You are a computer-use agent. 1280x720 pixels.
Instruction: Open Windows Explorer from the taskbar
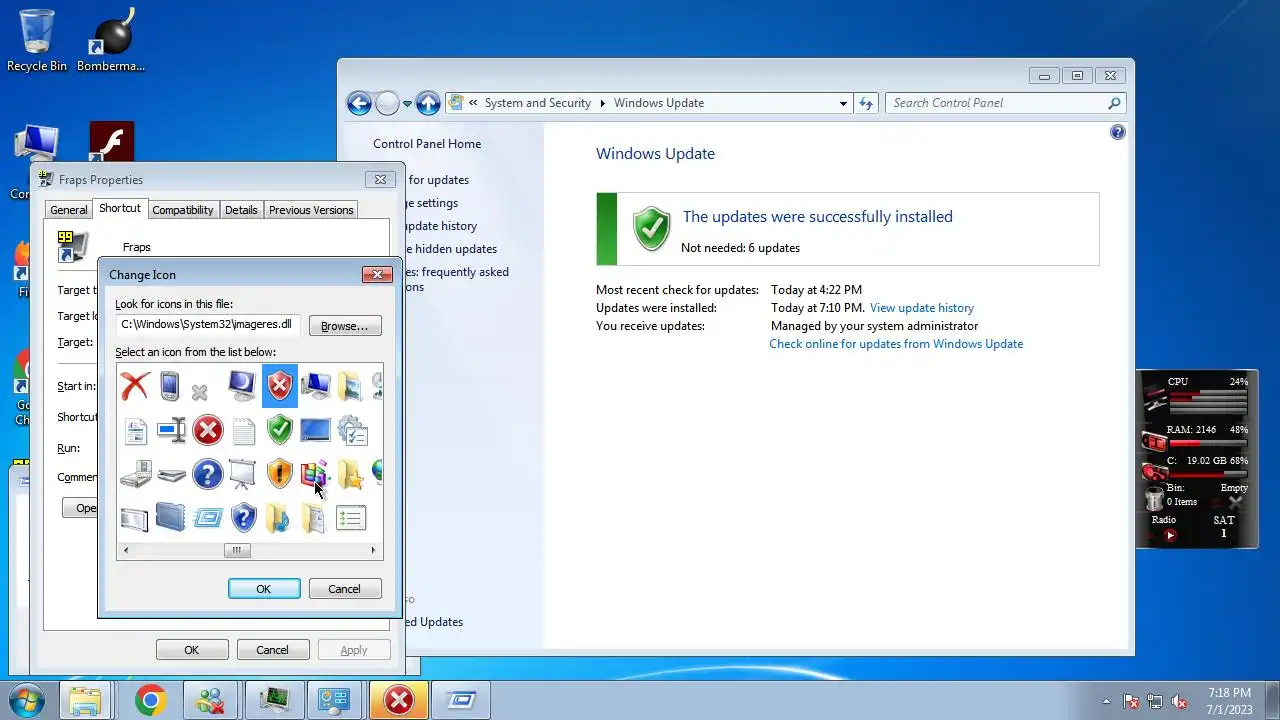[x=86, y=701]
